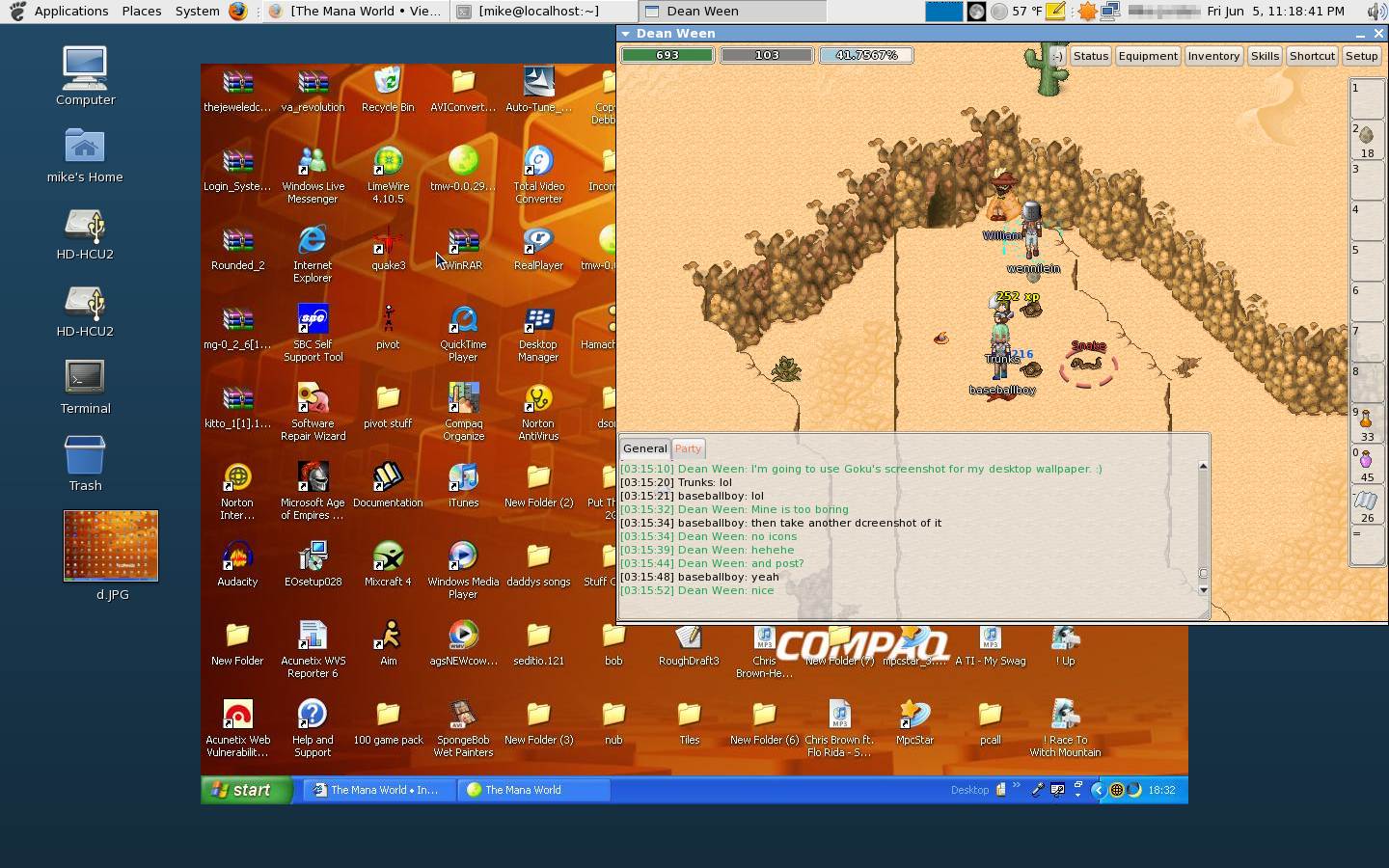
Task: Click the chat scrollbar up arrow
Action: coord(1203,467)
